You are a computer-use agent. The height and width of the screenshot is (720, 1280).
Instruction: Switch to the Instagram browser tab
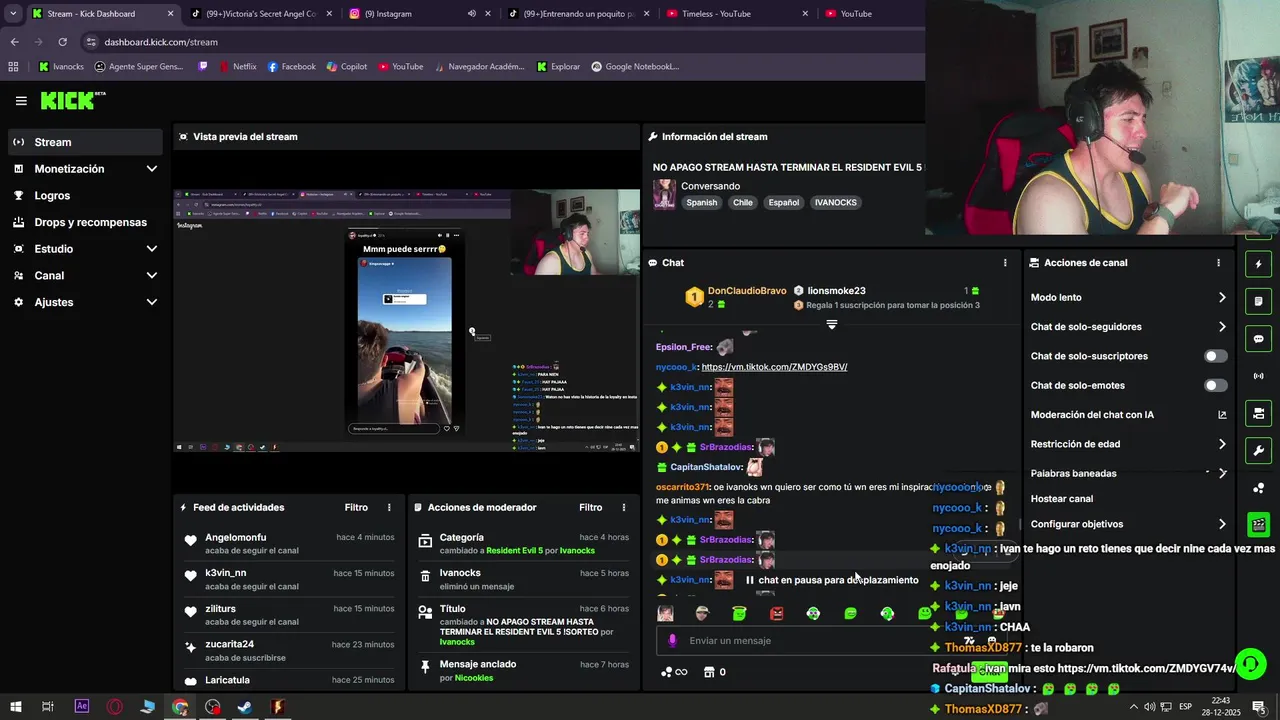(420, 14)
